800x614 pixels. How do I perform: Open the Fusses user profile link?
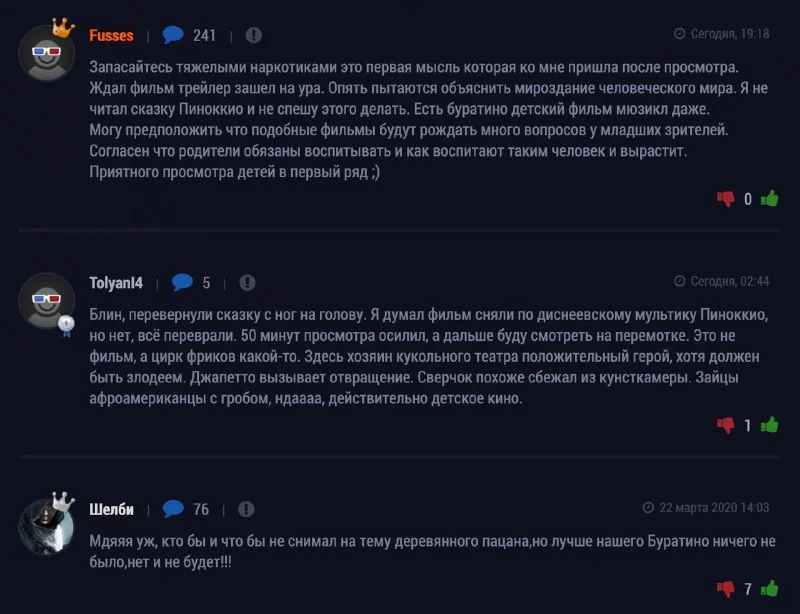click(111, 35)
